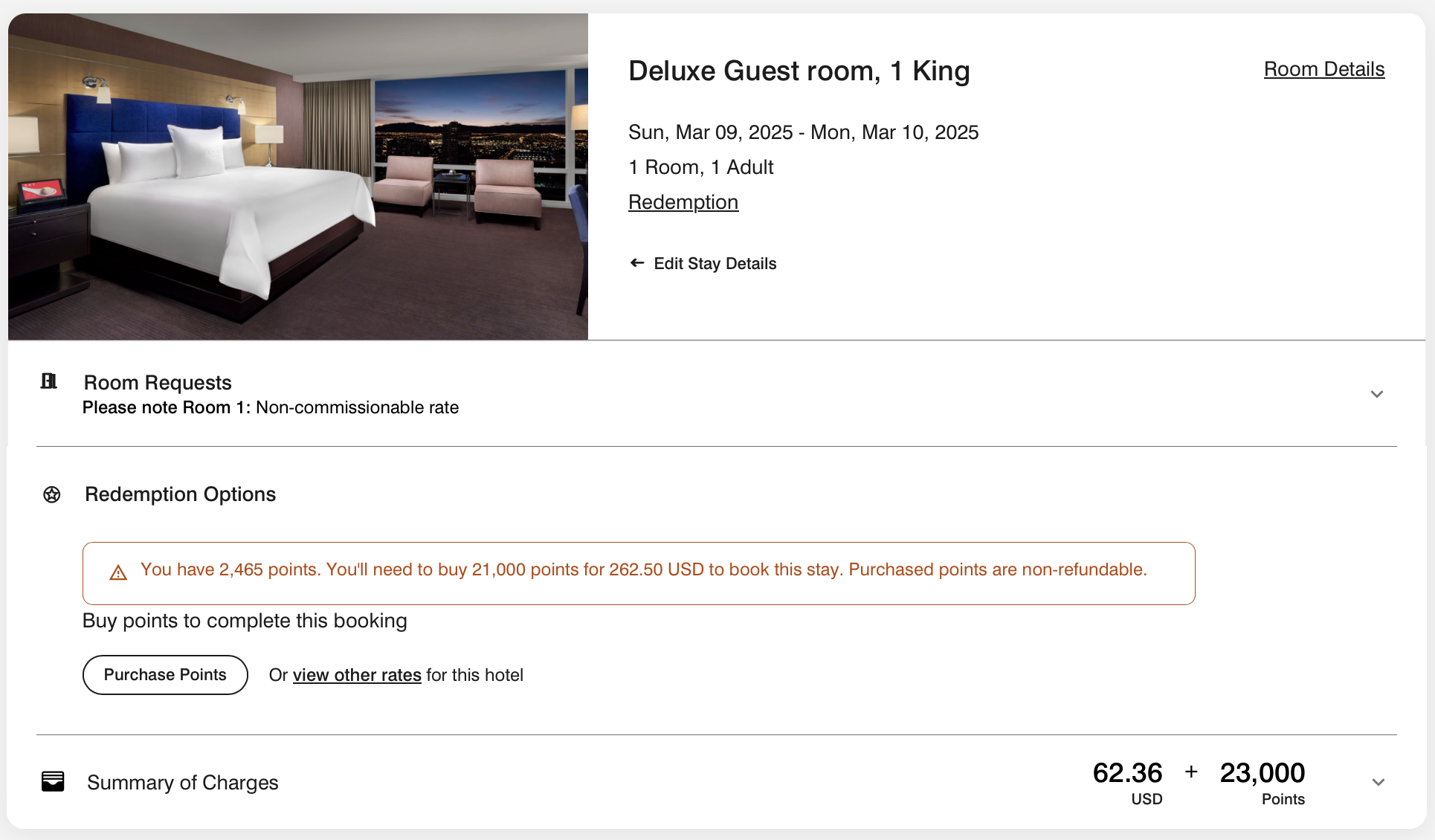Click the Purchase Points button
The width and height of the screenshot is (1435, 840).
(165, 675)
